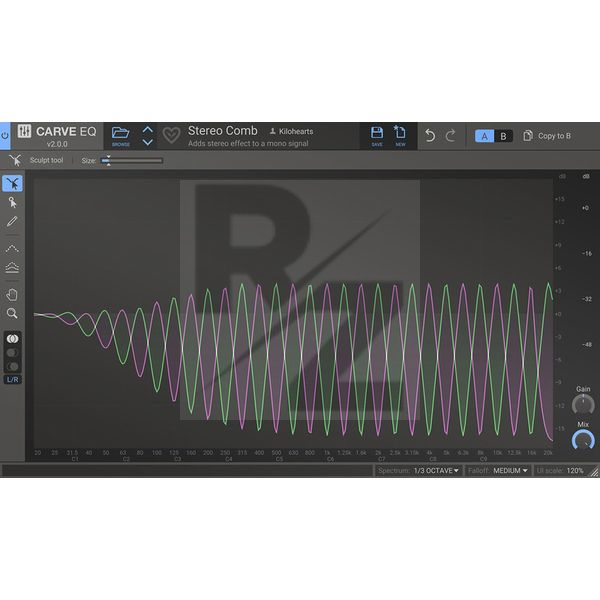Open the Spectrum 1/3 OCTAVE dropdown
The image size is (600, 600).
436,471
